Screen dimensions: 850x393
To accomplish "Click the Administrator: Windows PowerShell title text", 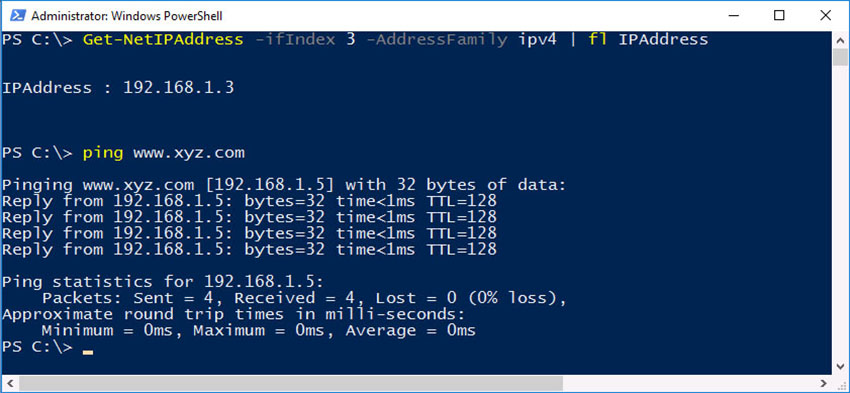I will [x=127, y=16].
